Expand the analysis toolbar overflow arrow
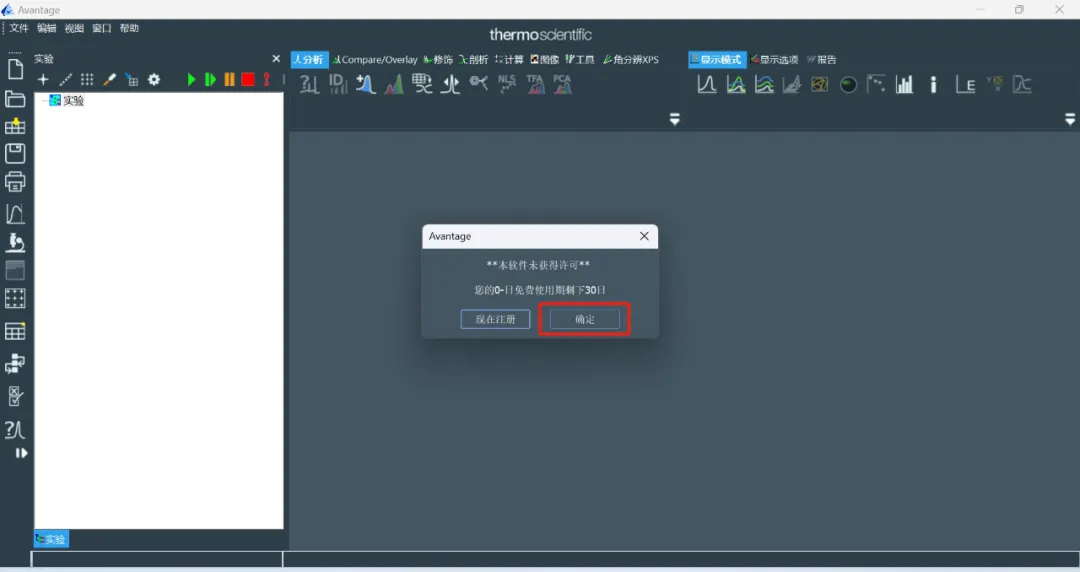This screenshot has width=1080, height=572. pos(675,119)
